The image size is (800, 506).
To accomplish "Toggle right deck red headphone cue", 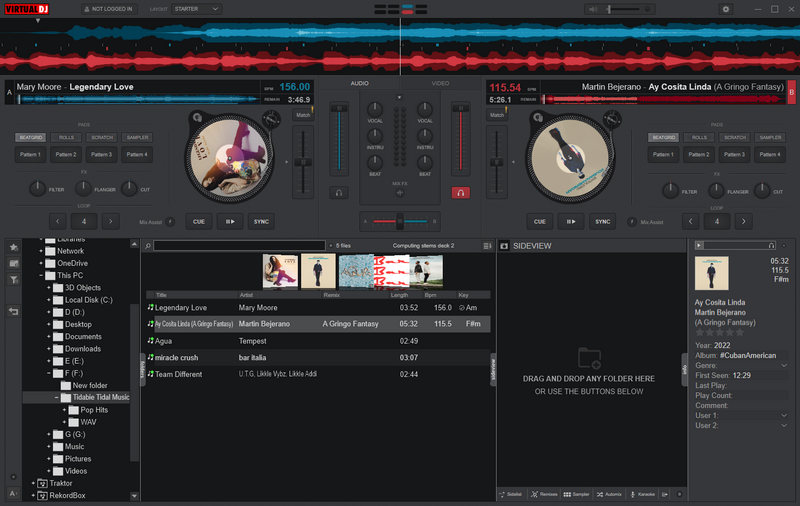I will click(461, 193).
